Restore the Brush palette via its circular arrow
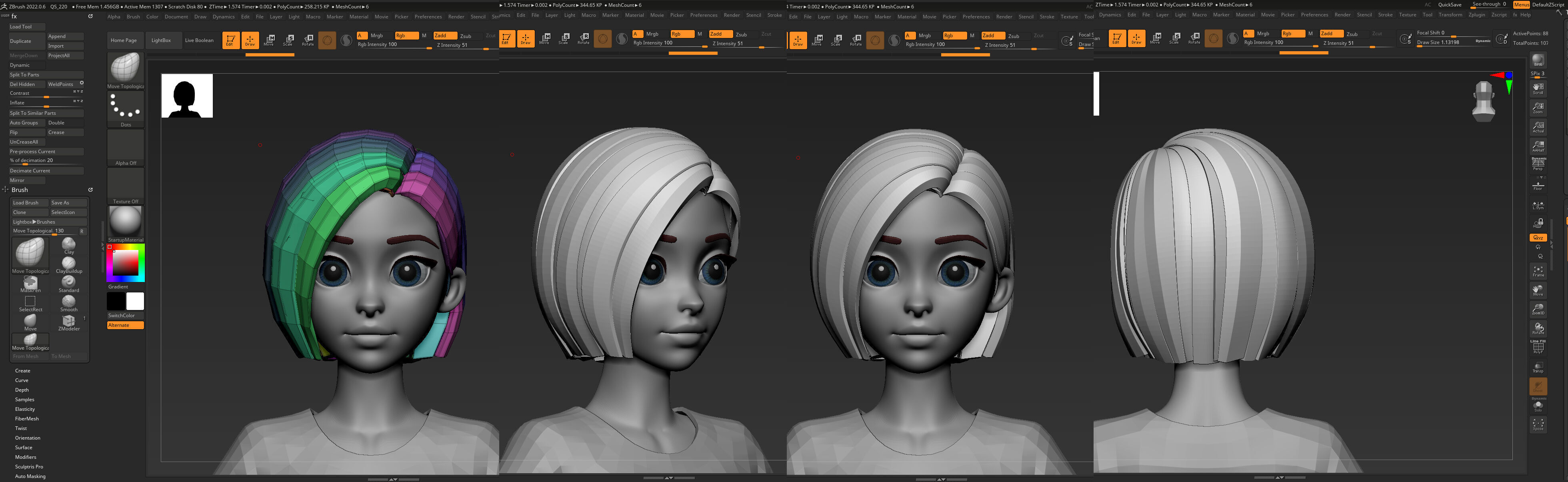The image size is (1568, 482). 90,189
